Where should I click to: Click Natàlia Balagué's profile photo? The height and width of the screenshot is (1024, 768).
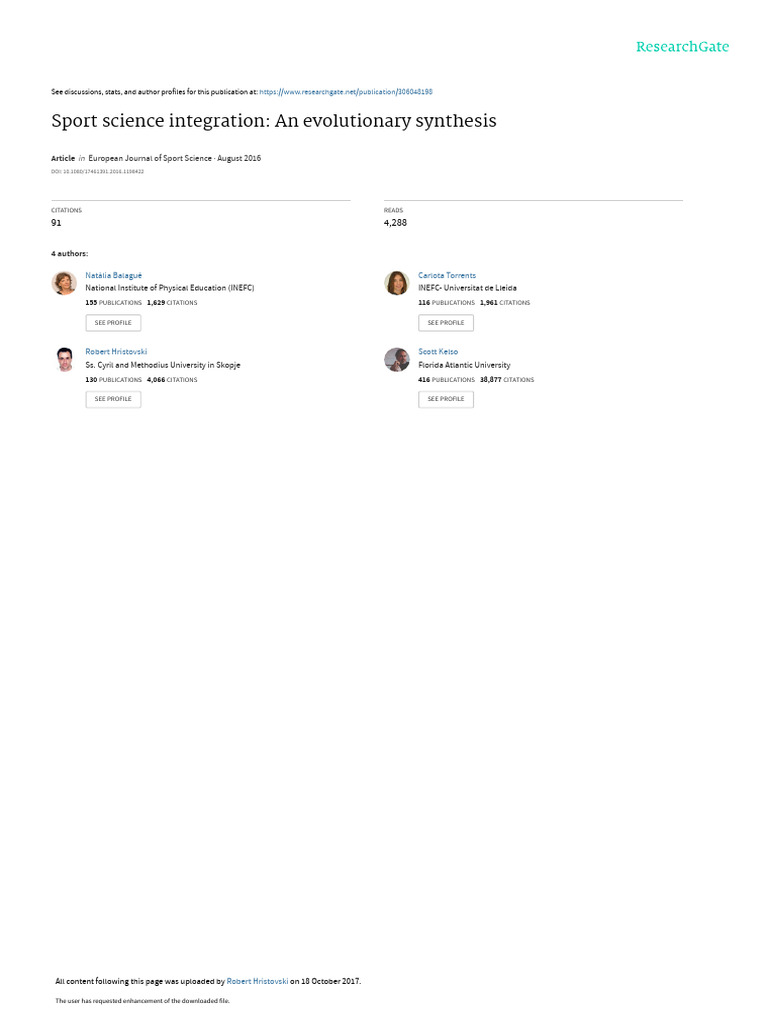pyautogui.click(x=64, y=283)
